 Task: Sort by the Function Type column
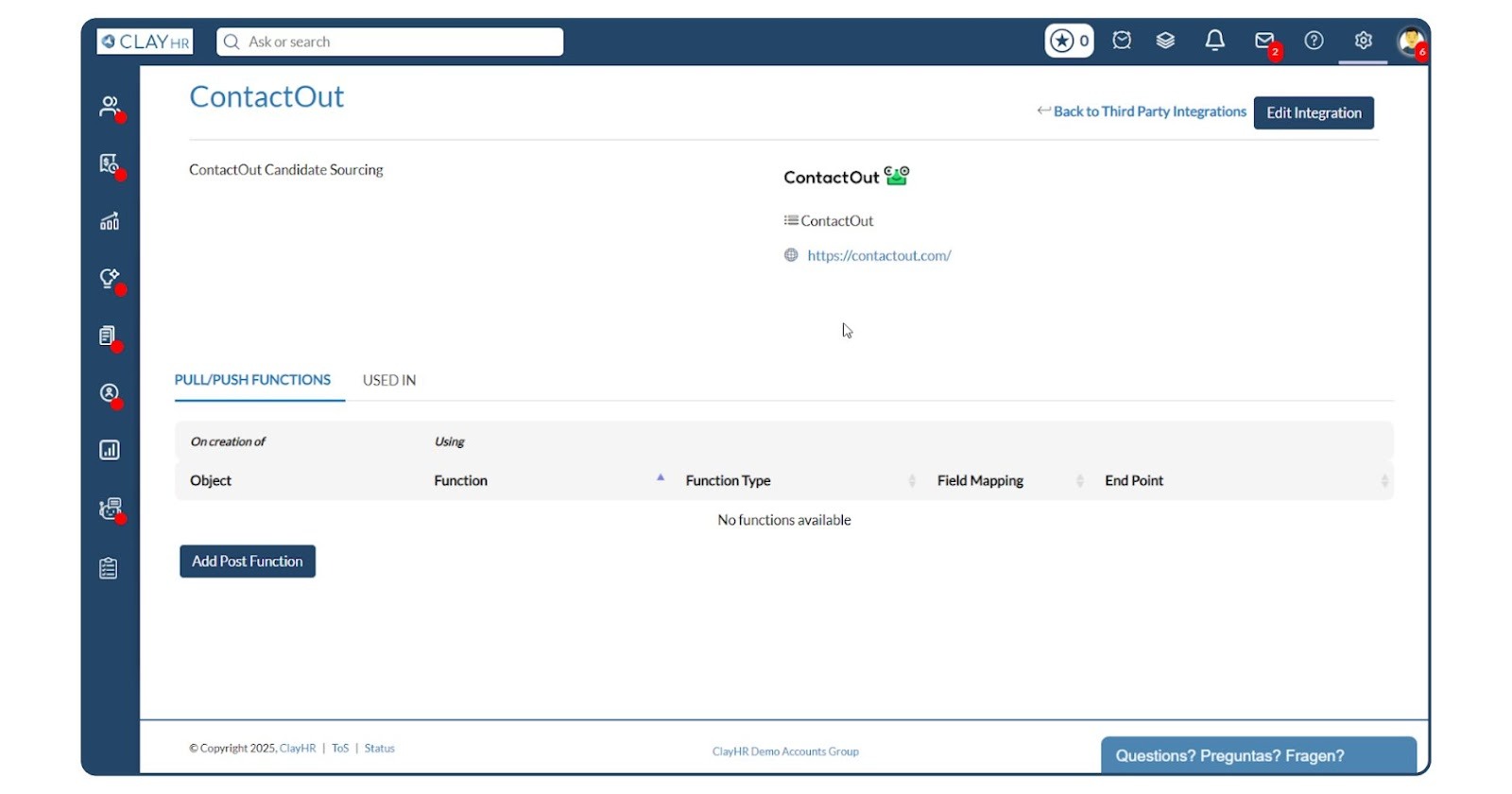click(x=799, y=480)
